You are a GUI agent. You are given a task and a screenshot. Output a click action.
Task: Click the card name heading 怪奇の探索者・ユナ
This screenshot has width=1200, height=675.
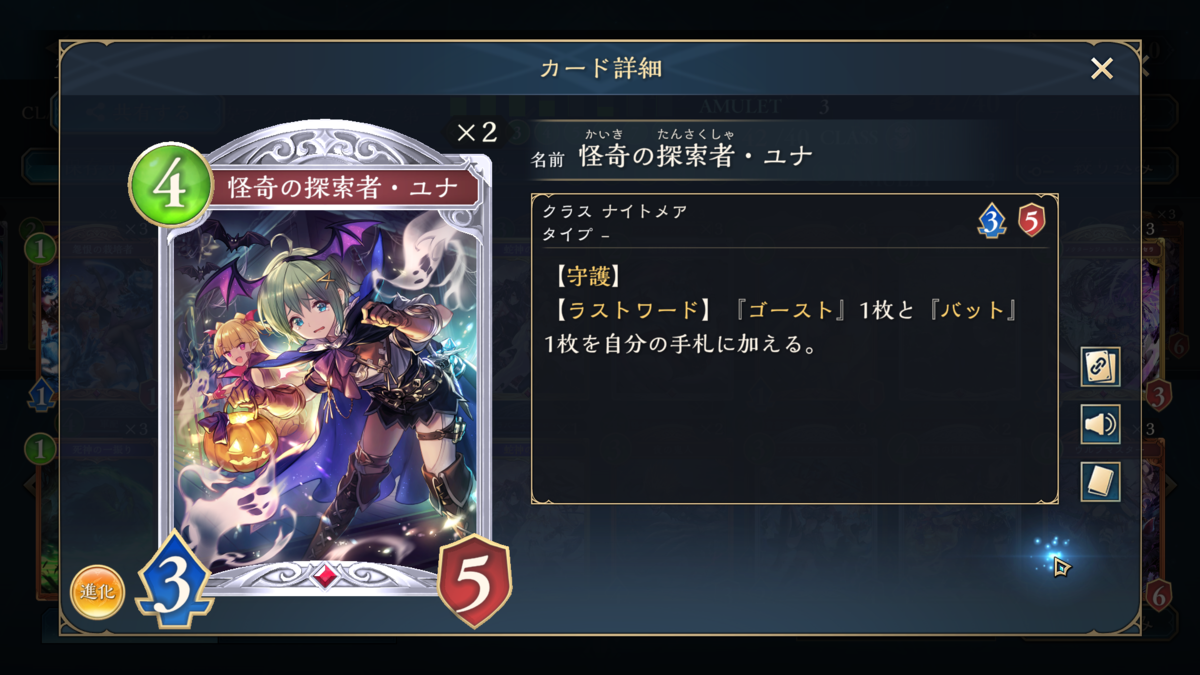[x=696, y=157]
